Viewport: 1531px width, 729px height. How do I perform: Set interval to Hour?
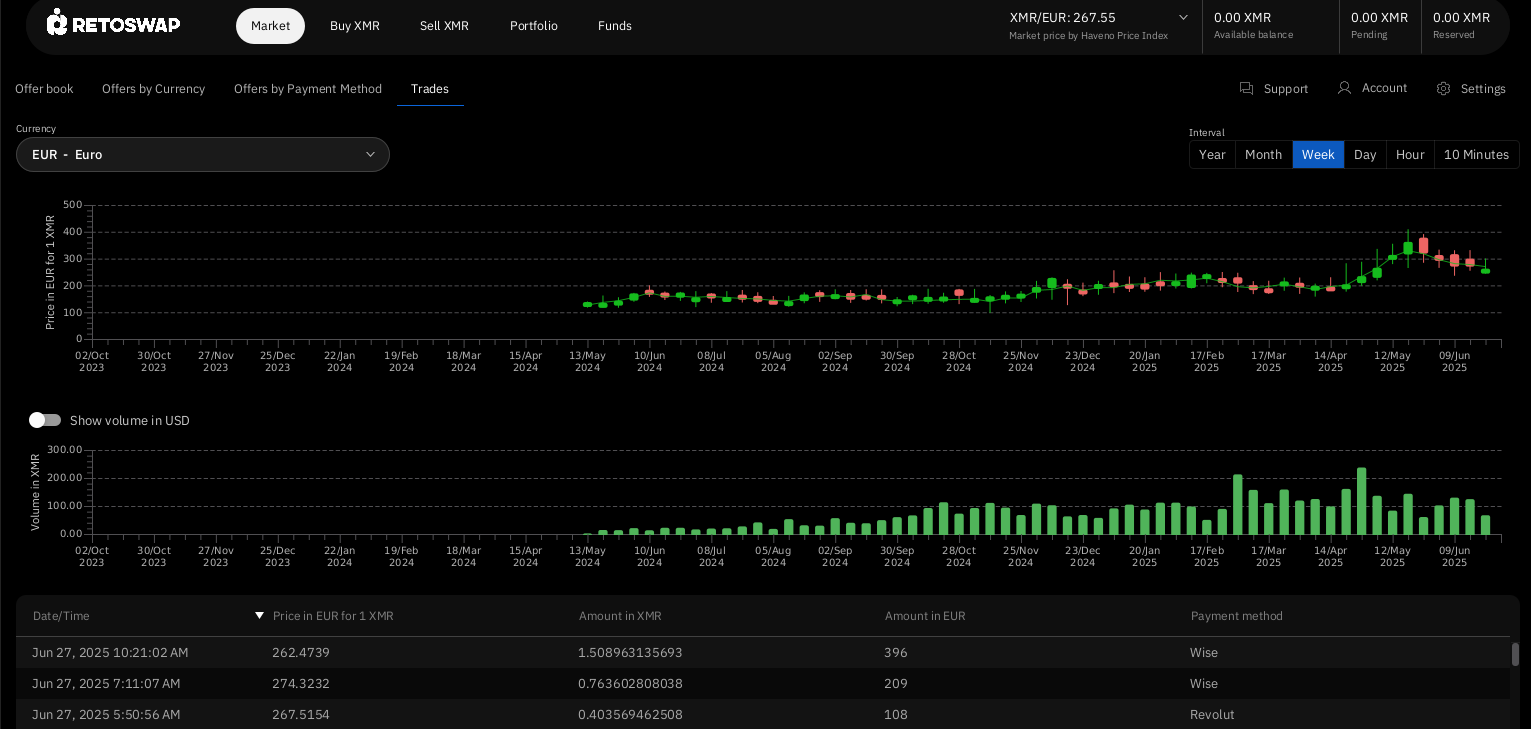point(1410,154)
